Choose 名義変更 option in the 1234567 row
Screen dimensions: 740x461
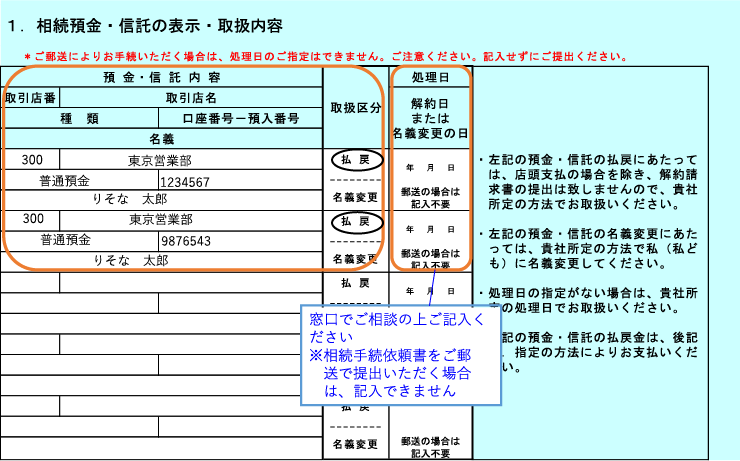(x=355, y=197)
